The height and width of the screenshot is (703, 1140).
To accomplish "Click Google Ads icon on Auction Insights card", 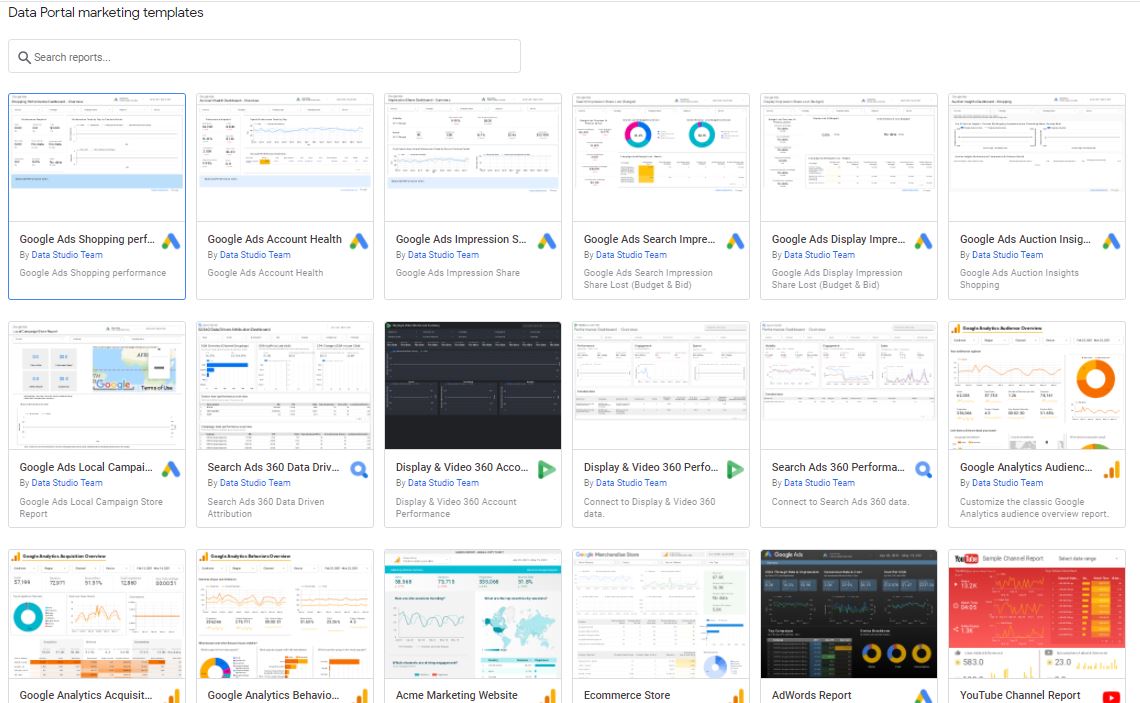I will point(1111,241).
